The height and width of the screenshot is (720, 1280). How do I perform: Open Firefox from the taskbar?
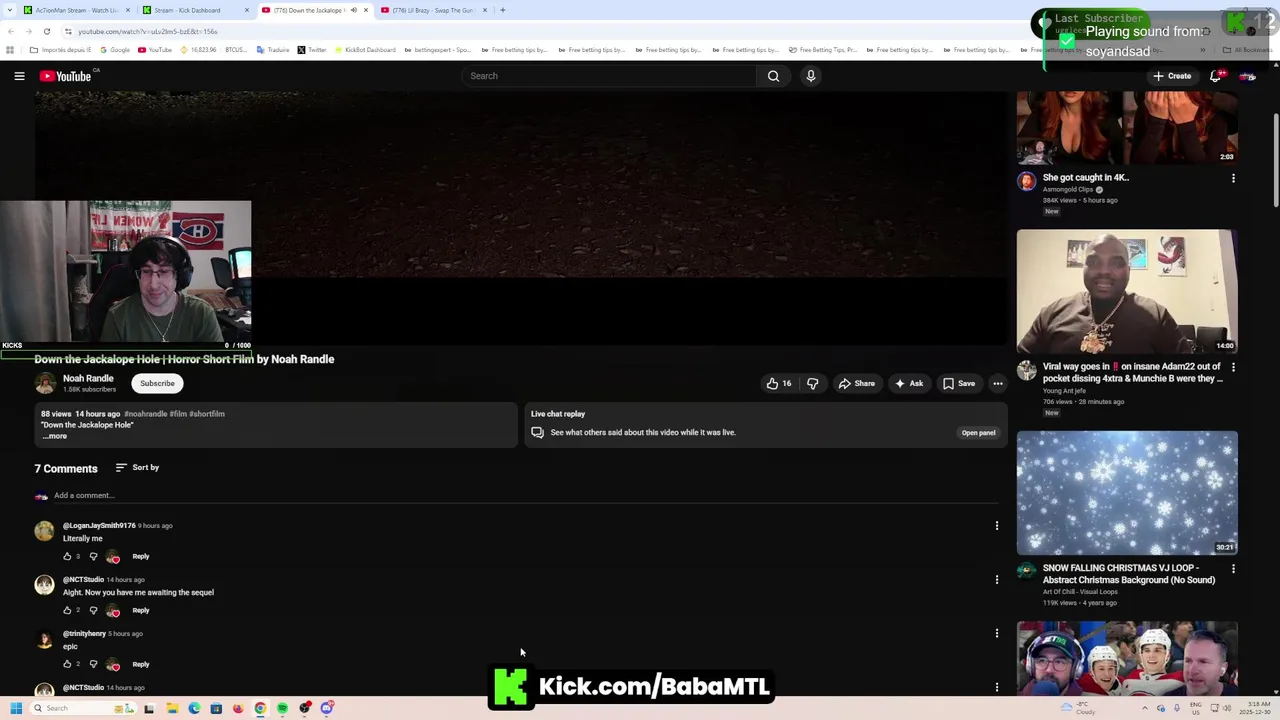pyautogui.click(x=238, y=708)
